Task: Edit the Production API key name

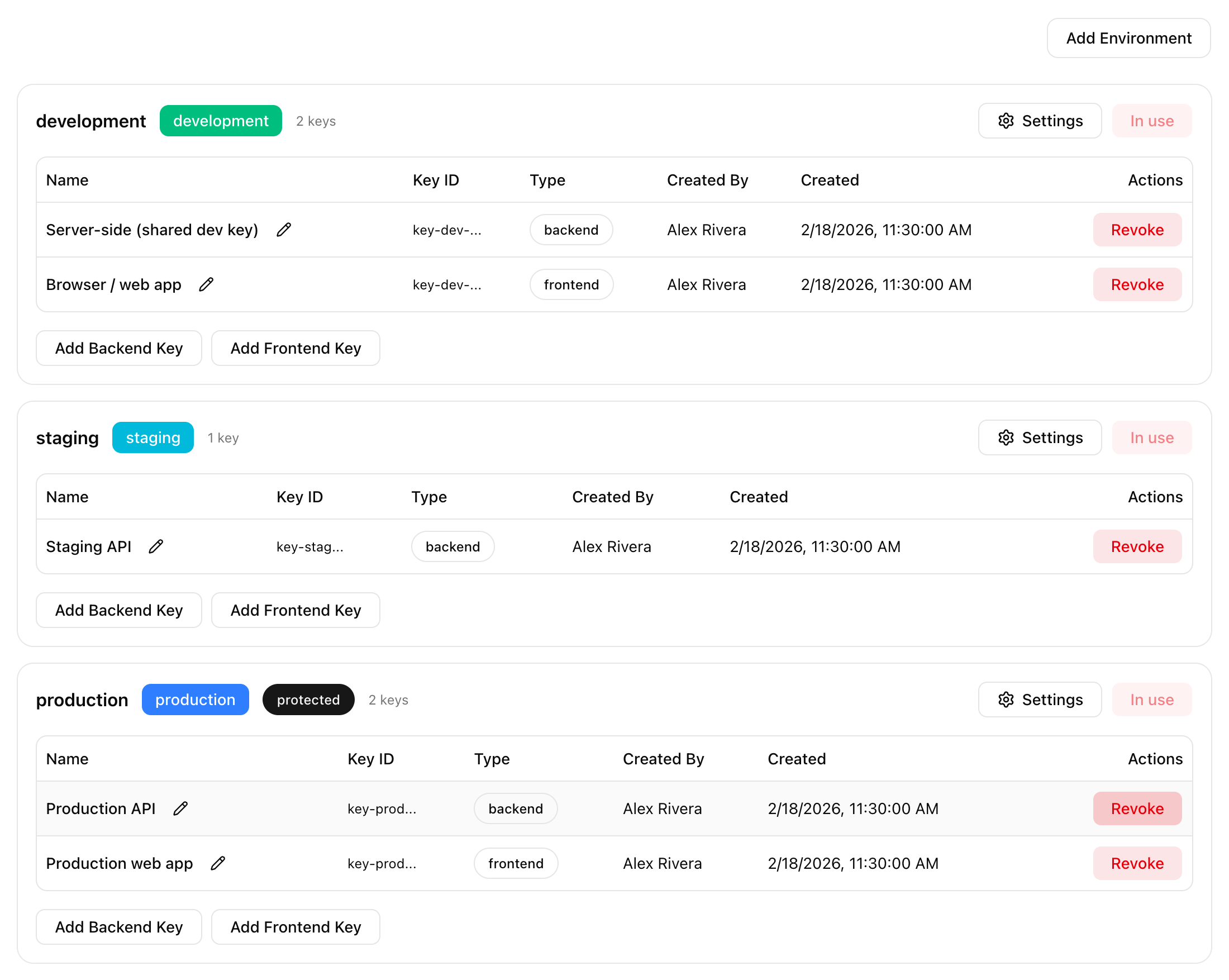Action: (x=180, y=808)
